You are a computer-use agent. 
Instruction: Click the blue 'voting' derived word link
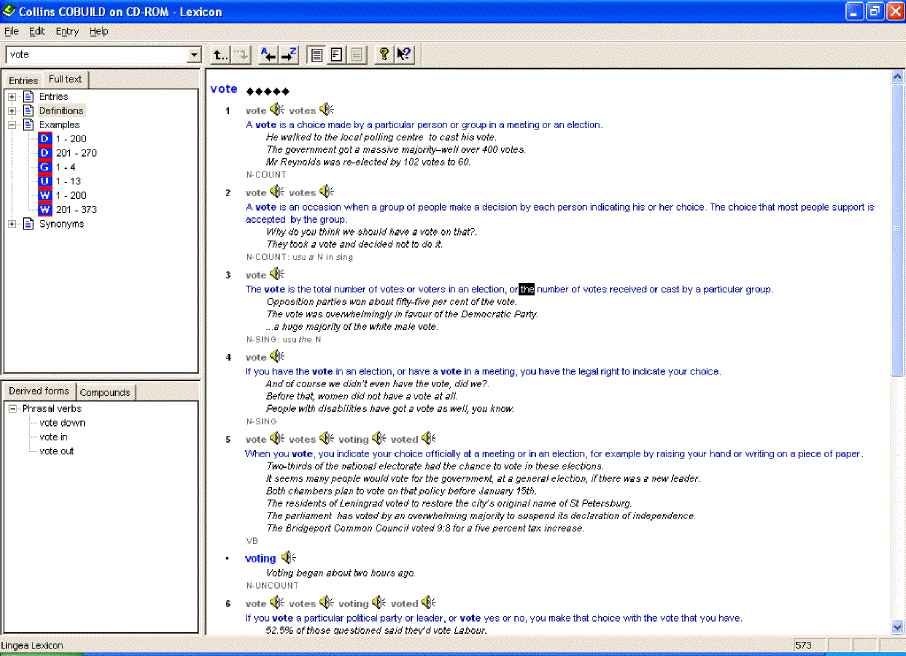(260, 558)
